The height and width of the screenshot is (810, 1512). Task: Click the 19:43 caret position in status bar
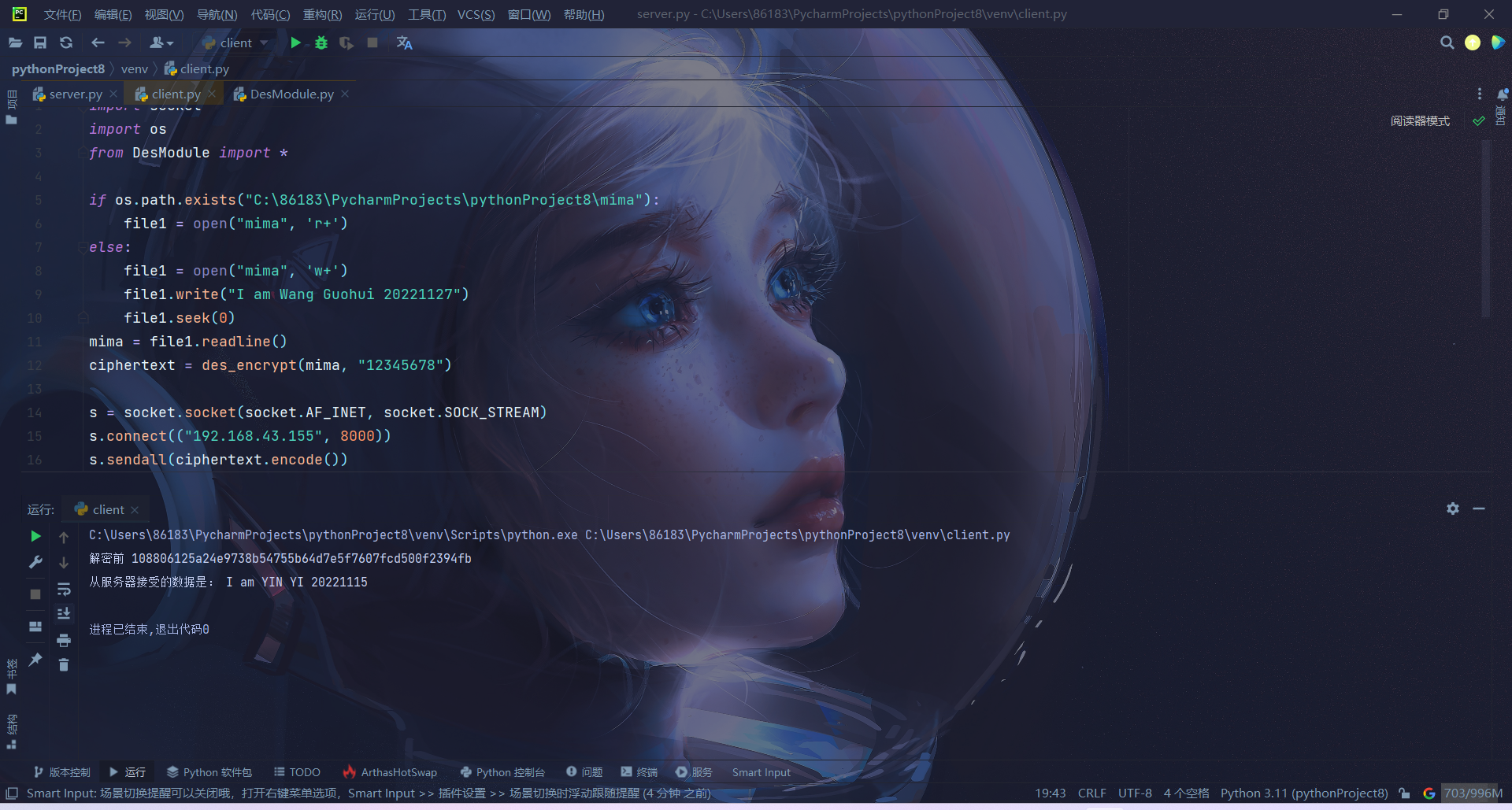[1050, 793]
